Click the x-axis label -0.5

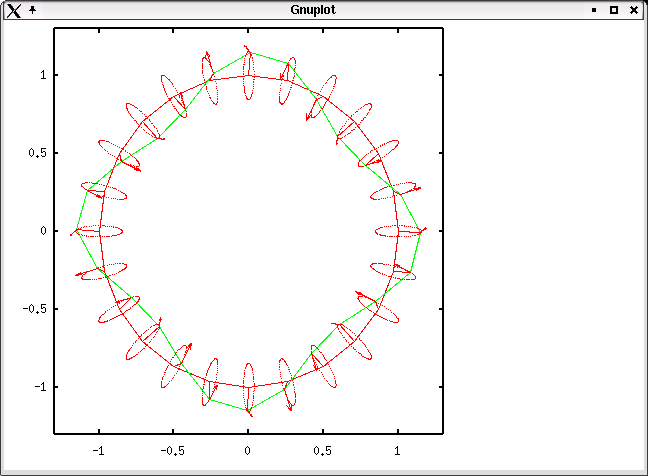click(x=173, y=451)
